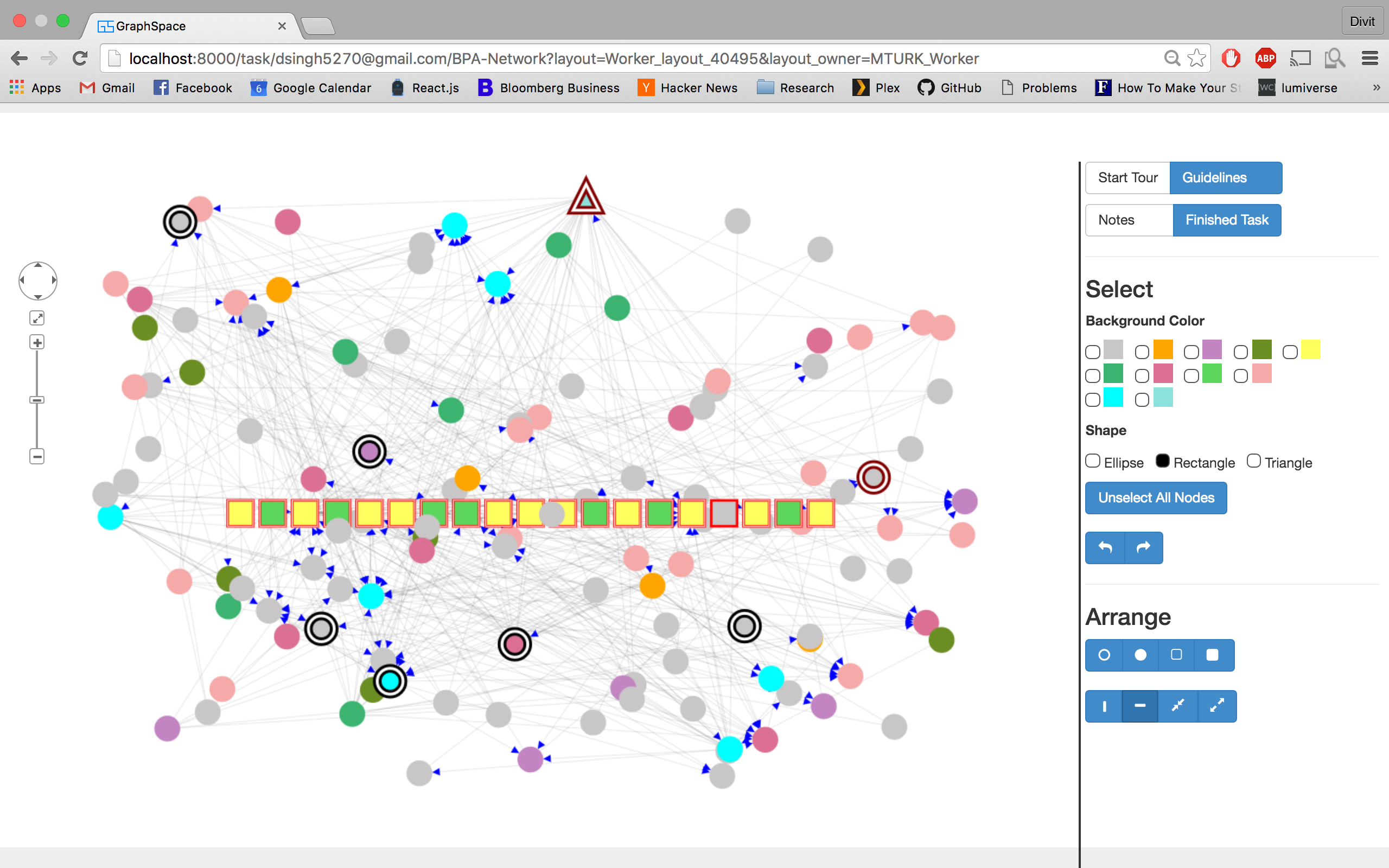Show hidden bookmarks with the » chevron
The width and height of the screenshot is (1389, 868).
pos(1377,88)
